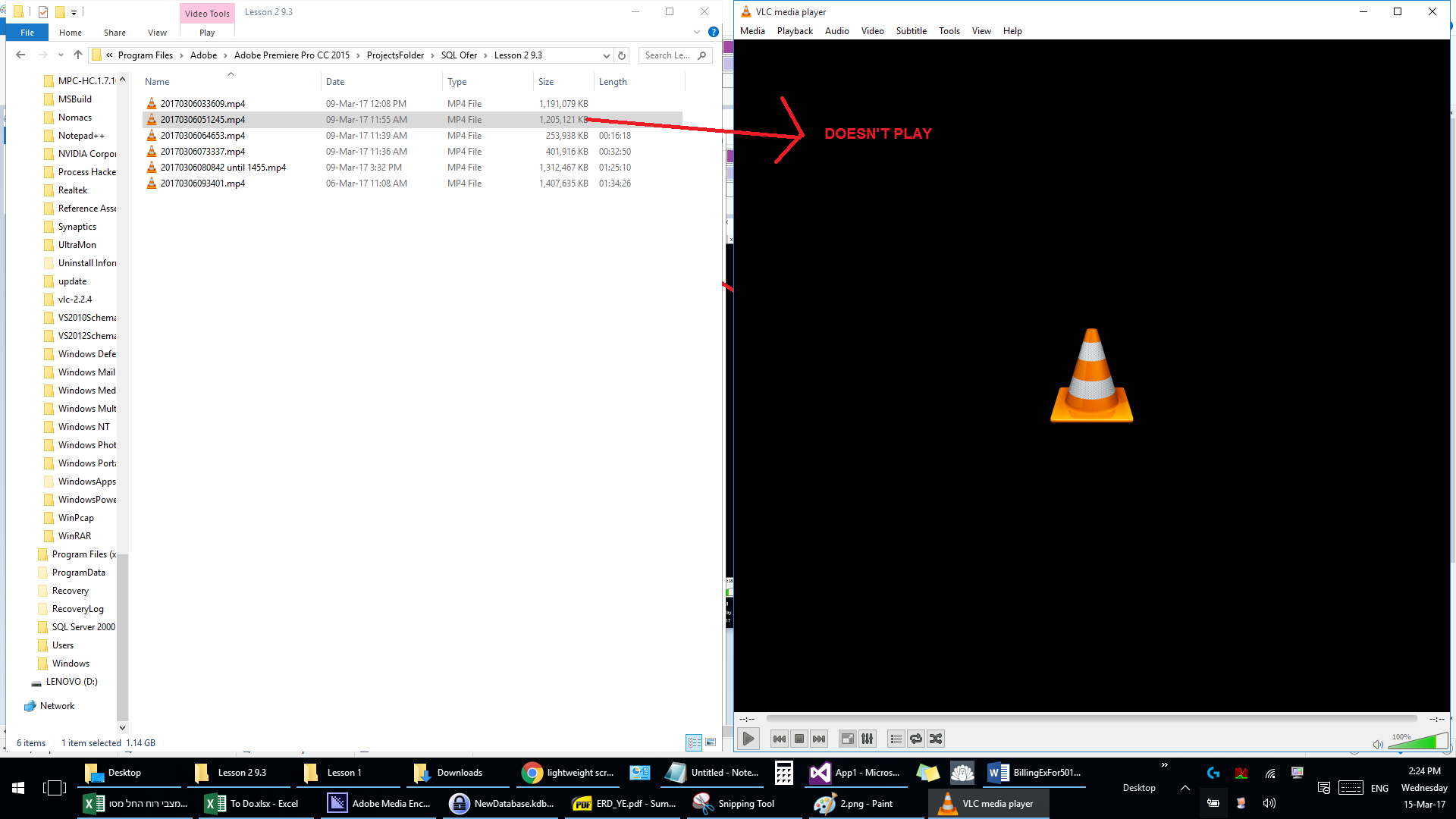Refresh the Lesson 2 9.3 folder
The width and height of the screenshot is (1456, 819).
[x=622, y=55]
